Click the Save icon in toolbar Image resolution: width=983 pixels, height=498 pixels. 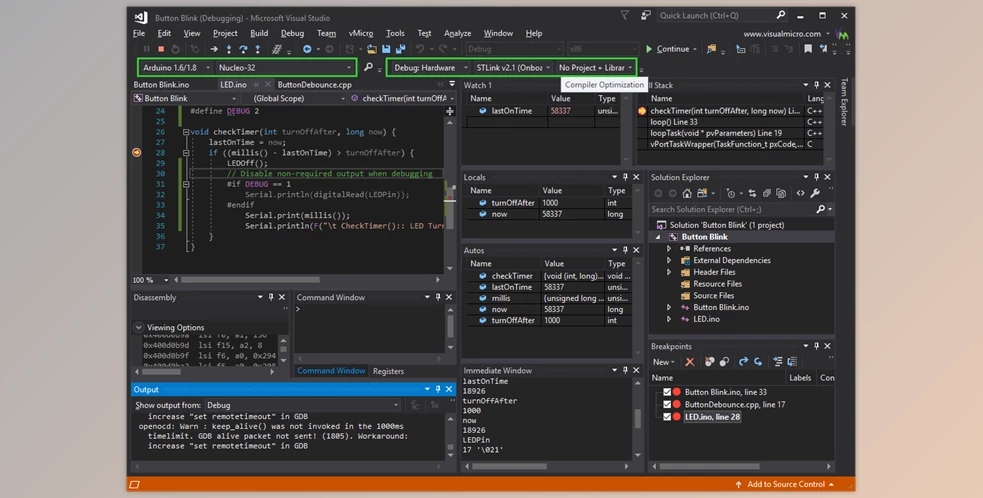coord(386,49)
